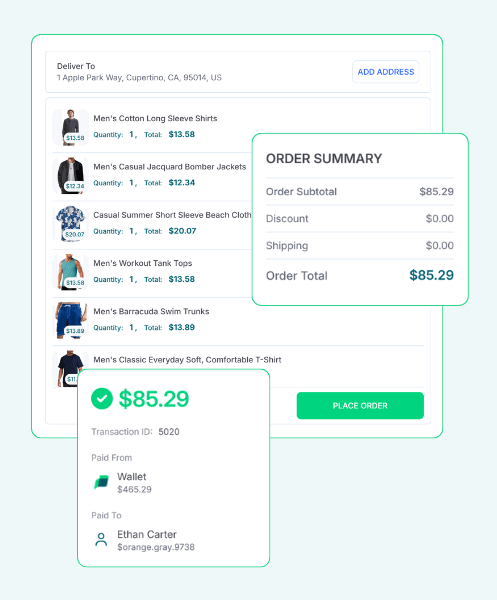Click Men's Workout Tank Tops title
This screenshot has width=497, height=600.
pyautogui.click(x=143, y=263)
